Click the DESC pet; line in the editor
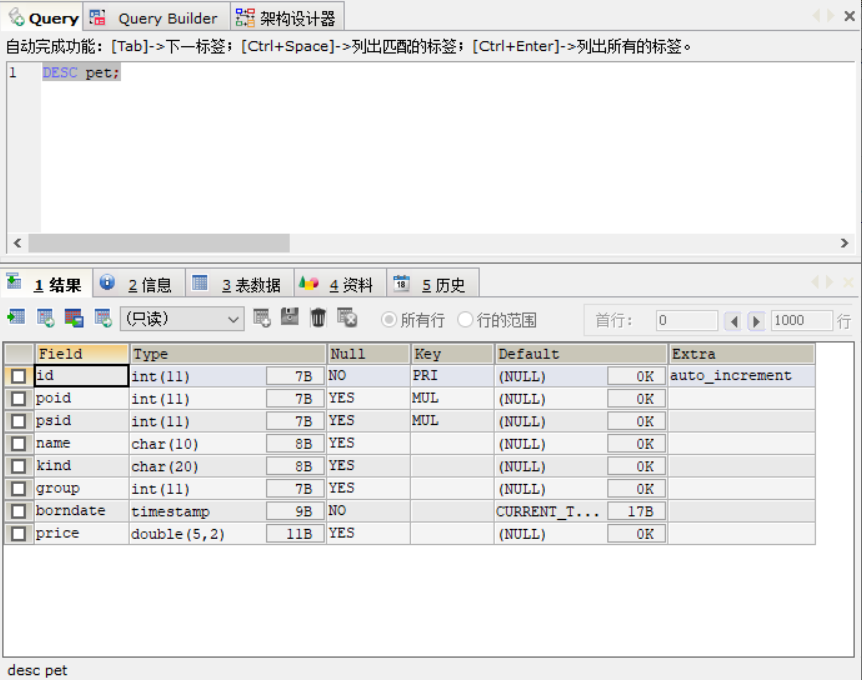The width and height of the screenshot is (862, 680). click(x=81, y=73)
